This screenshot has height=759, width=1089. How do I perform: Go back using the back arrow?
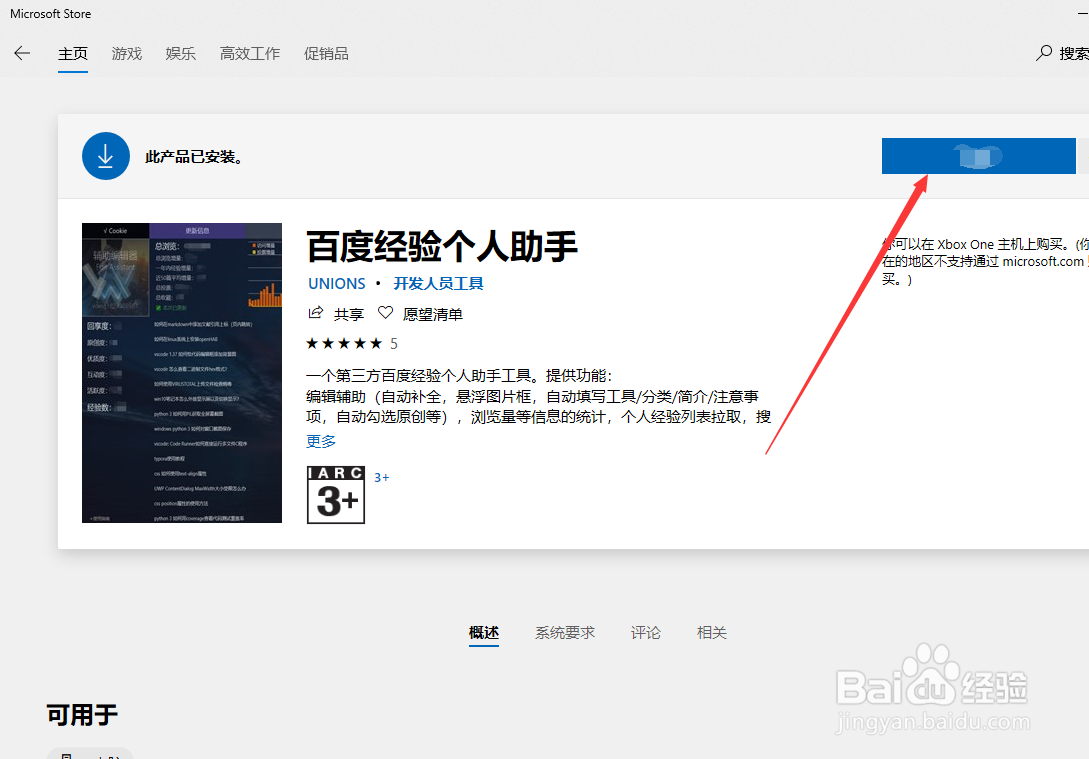[22, 53]
